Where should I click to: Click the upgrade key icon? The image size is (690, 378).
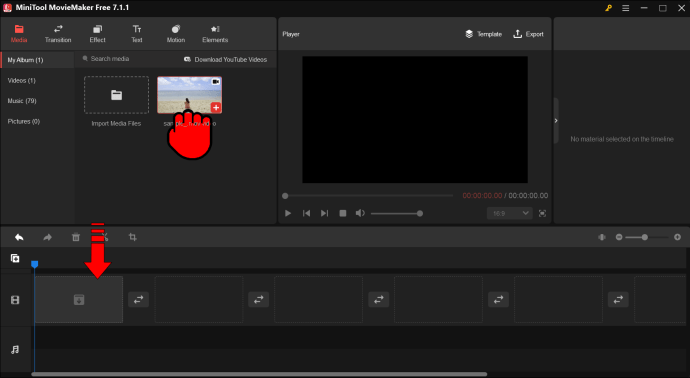click(608, 8)
